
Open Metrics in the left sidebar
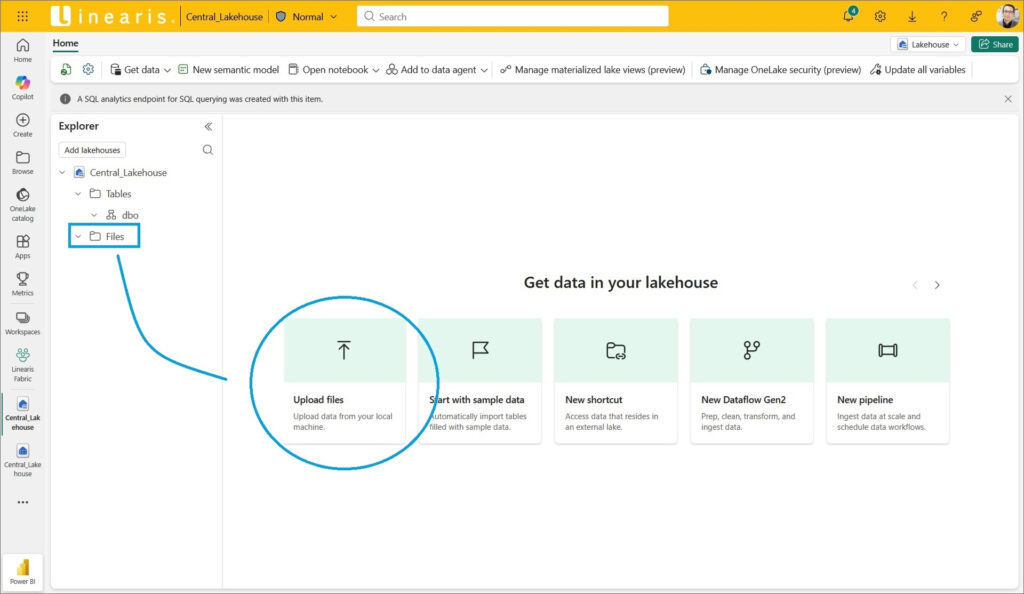tap(22, 284)
